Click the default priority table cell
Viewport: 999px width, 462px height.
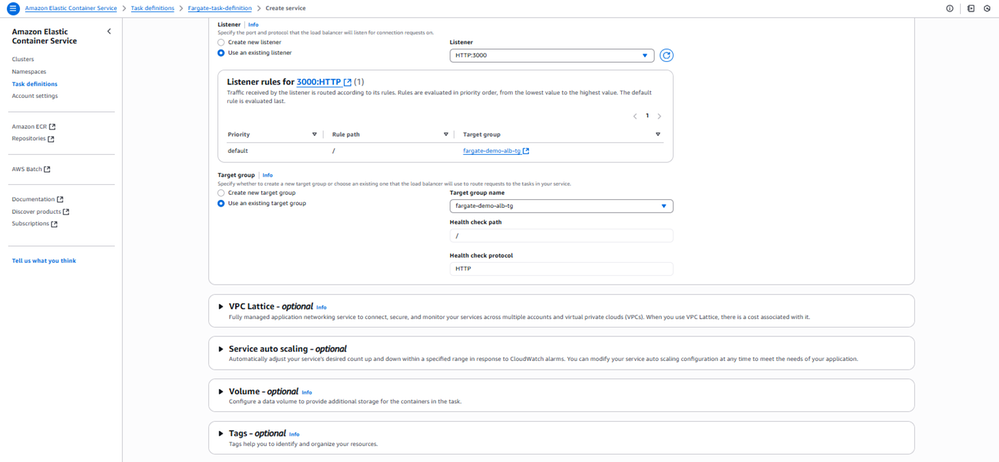[x=238, y=151]
